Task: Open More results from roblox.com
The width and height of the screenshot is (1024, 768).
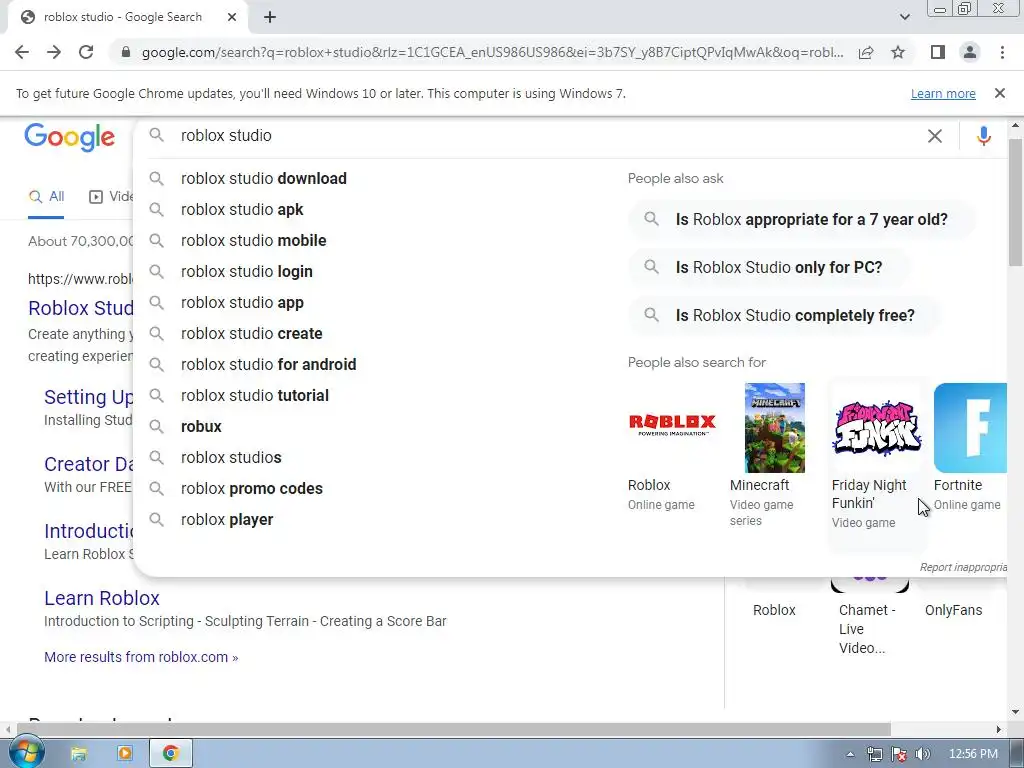Action: 141,657
